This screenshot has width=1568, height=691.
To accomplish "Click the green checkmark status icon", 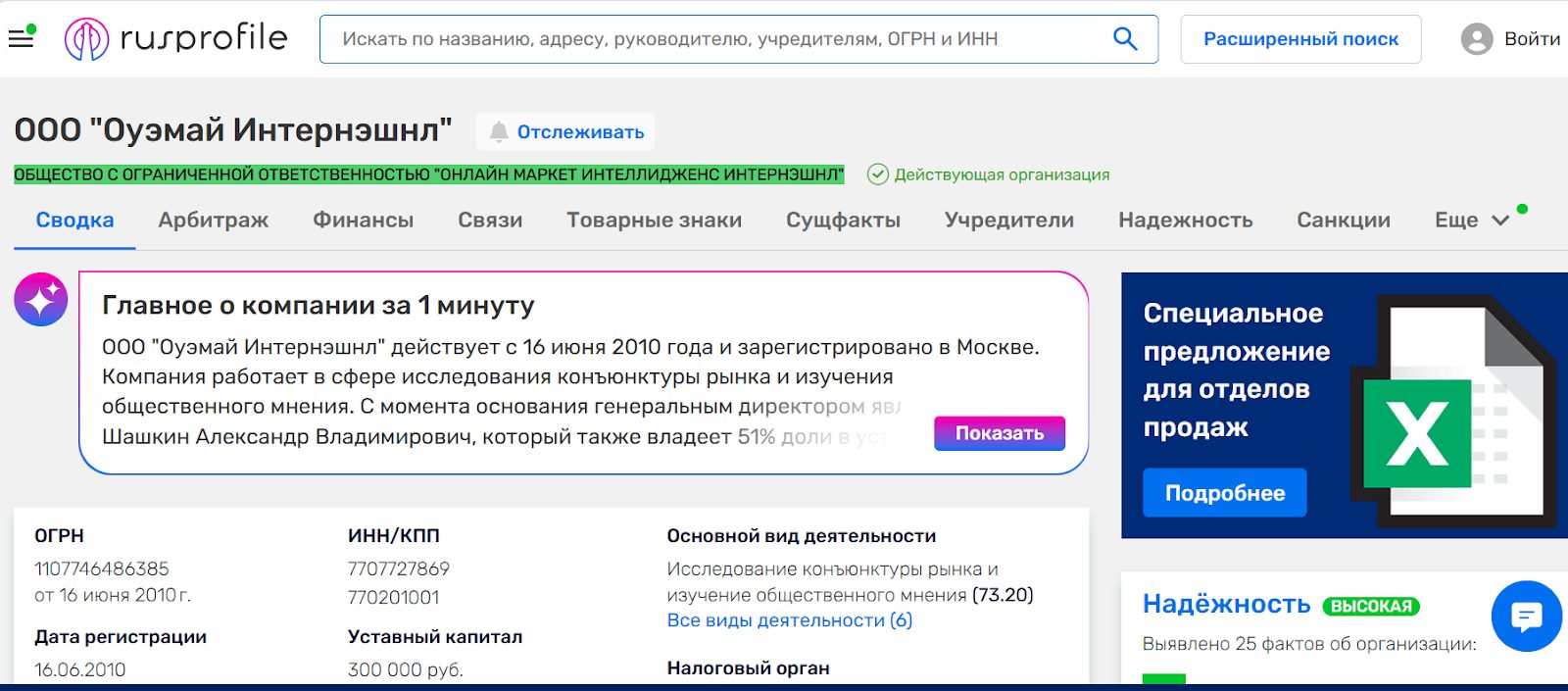I will pos(878,174).
